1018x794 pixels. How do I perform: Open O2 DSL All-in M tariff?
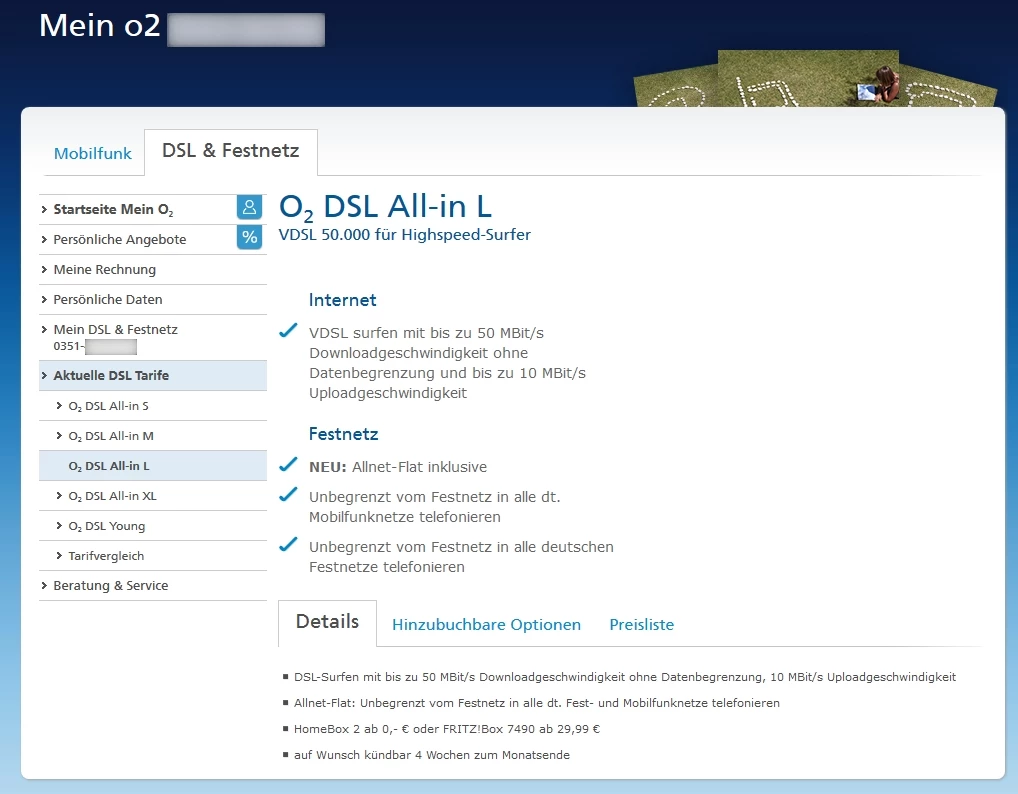(x=153, y=436)
